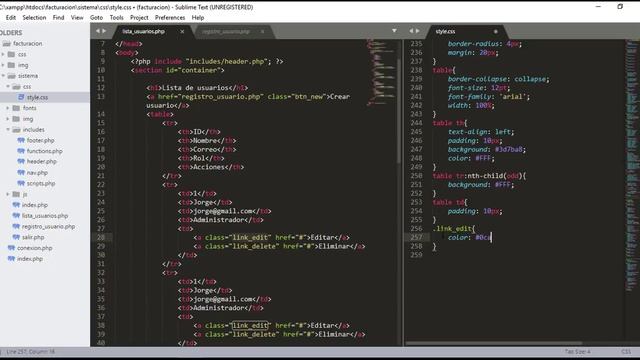Click line number 257 in right gutter
This screenshot has width=640, height=360.
pos(416,237)
